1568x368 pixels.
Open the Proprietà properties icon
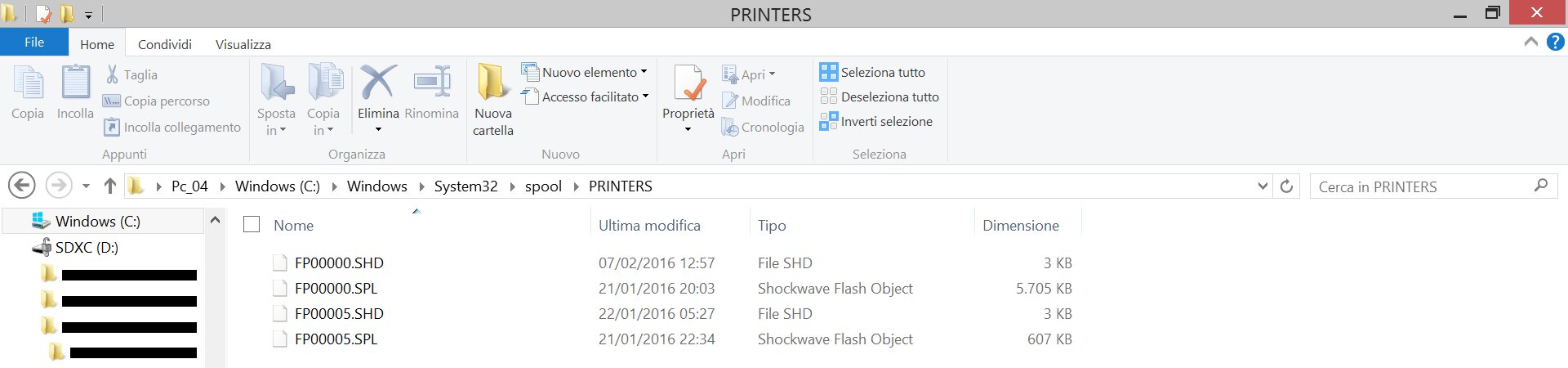pyautogui.click(x=688, y=83)
